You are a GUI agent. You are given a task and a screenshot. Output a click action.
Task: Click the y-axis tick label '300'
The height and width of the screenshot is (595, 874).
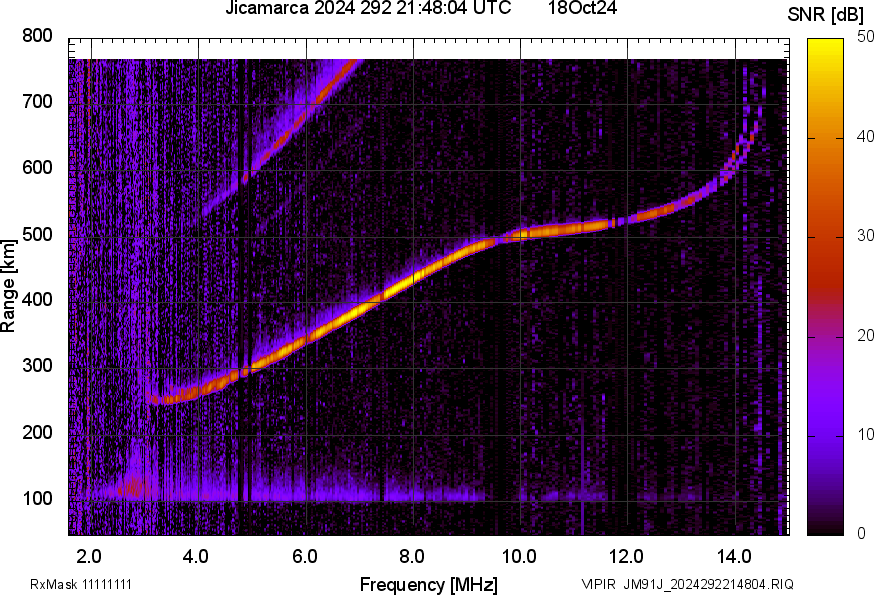(x=37, y=366)
